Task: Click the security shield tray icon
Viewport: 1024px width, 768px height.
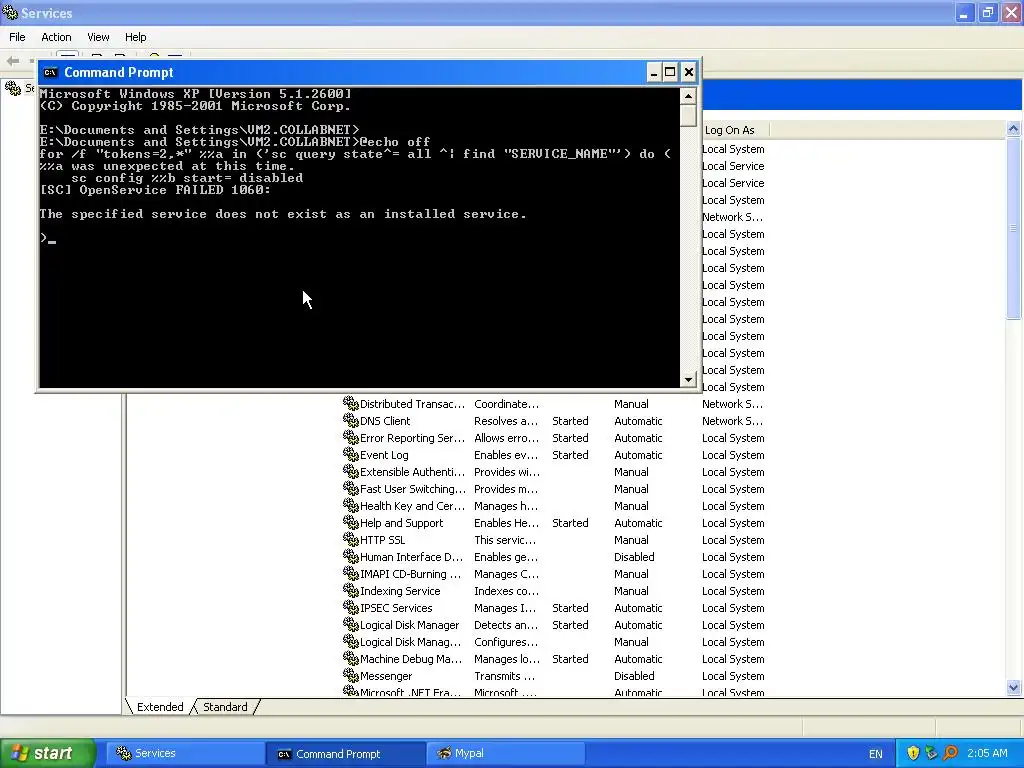Action: (x=913, y=753)
